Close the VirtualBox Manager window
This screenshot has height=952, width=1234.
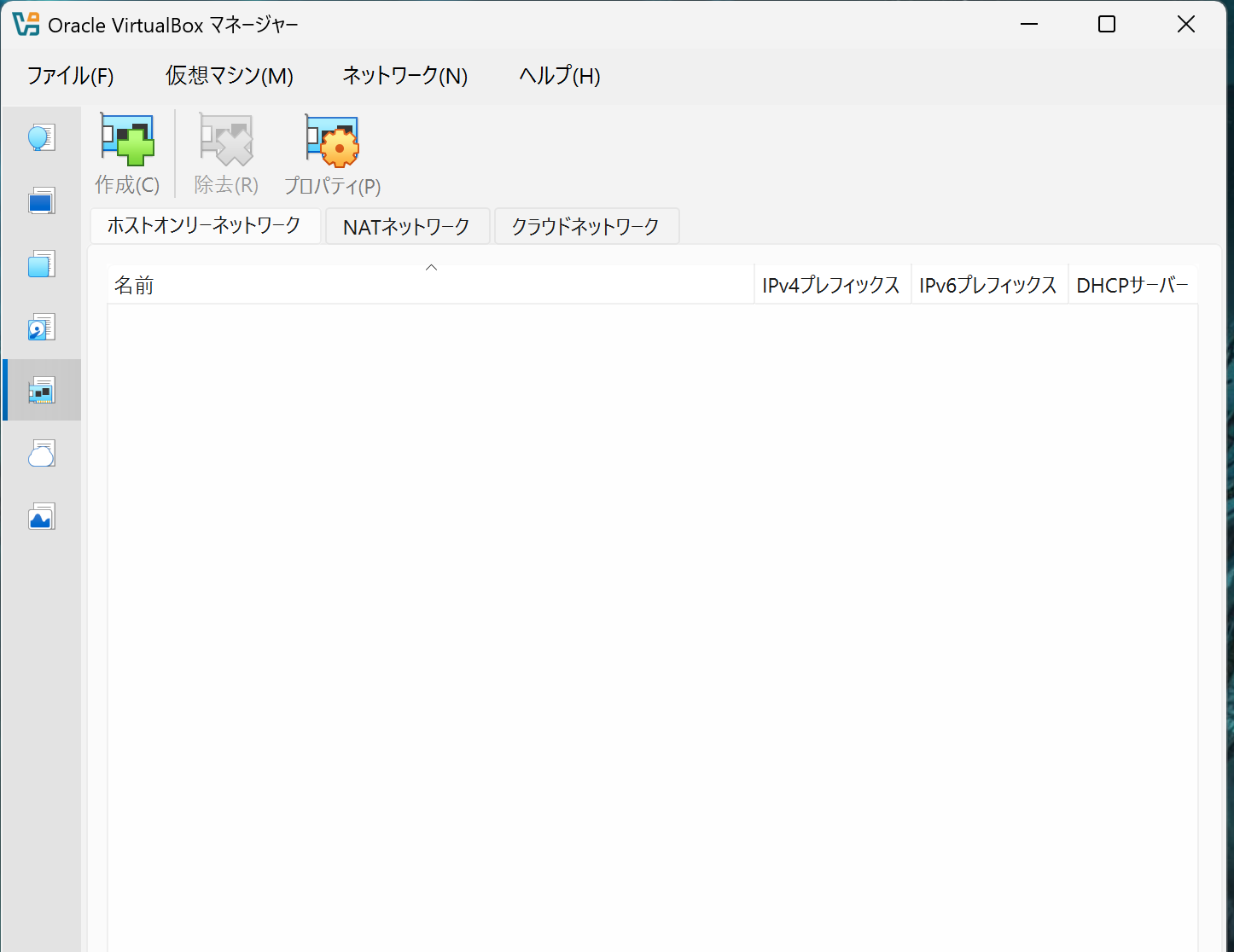(1186, 24)
